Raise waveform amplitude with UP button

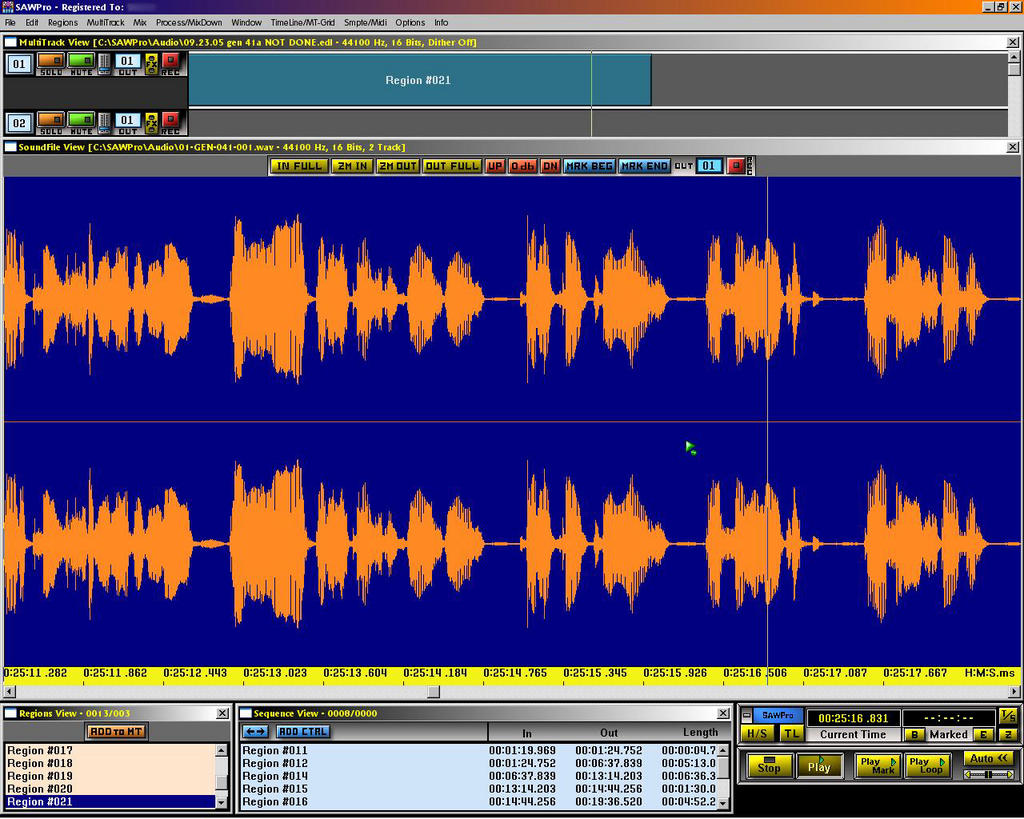coord(495,166)
